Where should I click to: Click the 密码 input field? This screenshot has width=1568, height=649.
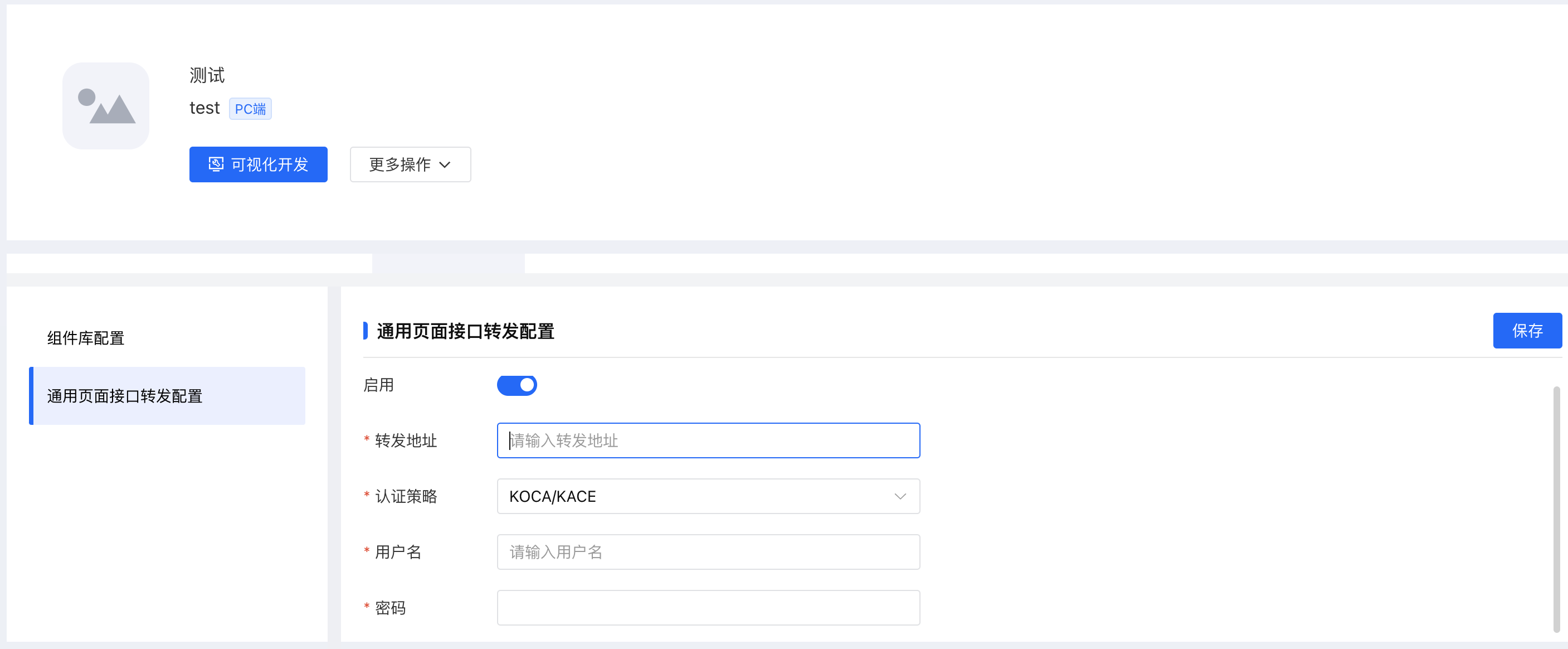(709, 608)
